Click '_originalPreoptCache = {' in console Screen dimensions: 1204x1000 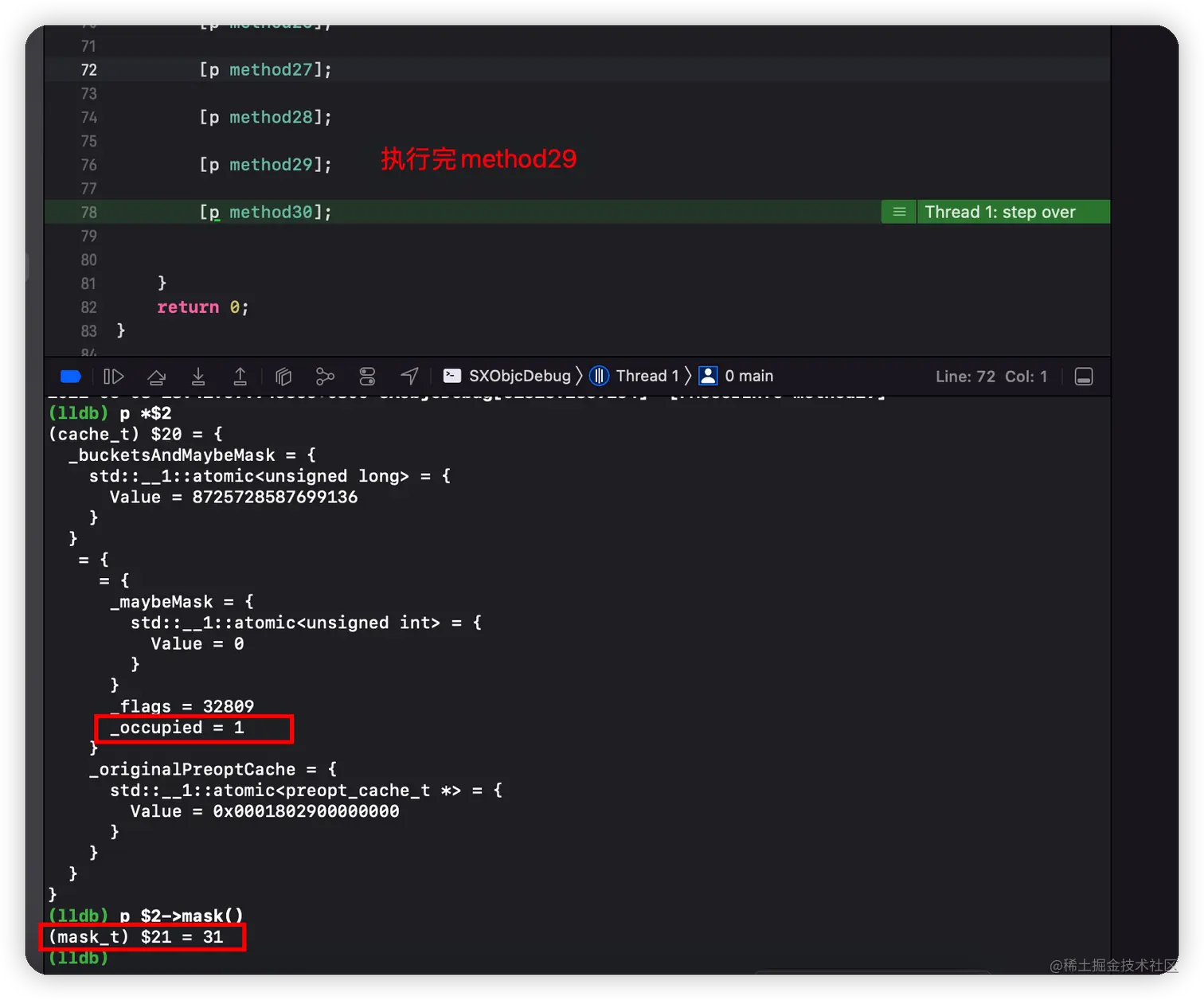point(213,769)
